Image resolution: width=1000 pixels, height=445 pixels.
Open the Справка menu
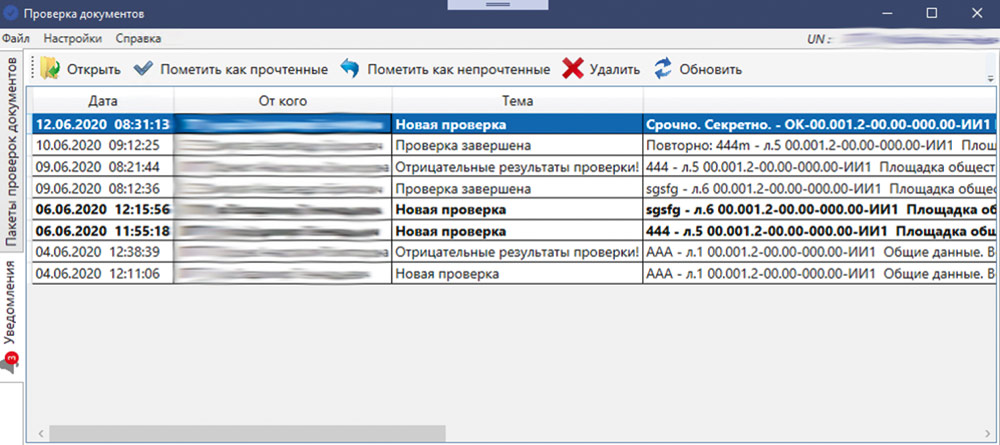(x=138, y=39)
